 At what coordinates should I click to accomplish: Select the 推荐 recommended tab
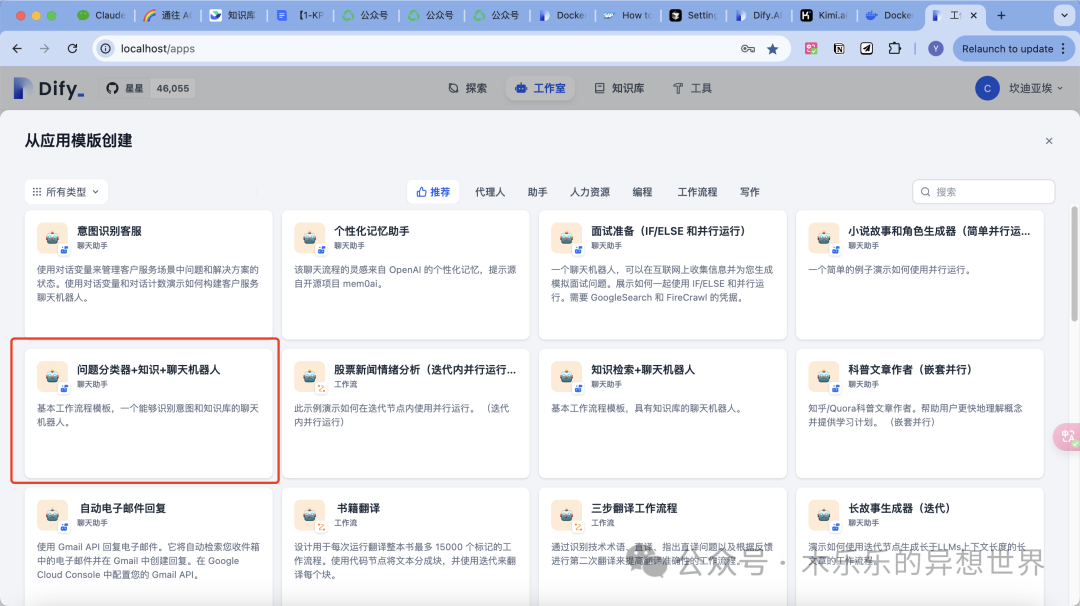433,192
